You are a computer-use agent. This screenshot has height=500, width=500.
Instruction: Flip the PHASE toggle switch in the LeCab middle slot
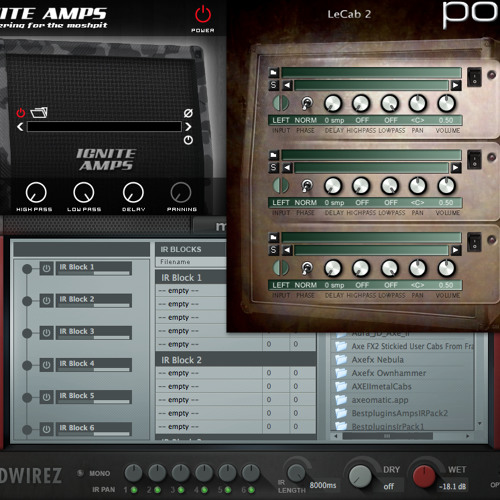coord(307,186)
